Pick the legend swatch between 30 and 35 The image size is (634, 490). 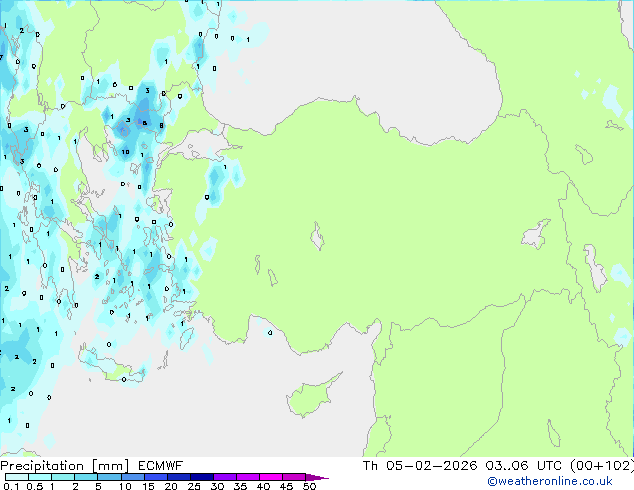[x=225, y=477]
